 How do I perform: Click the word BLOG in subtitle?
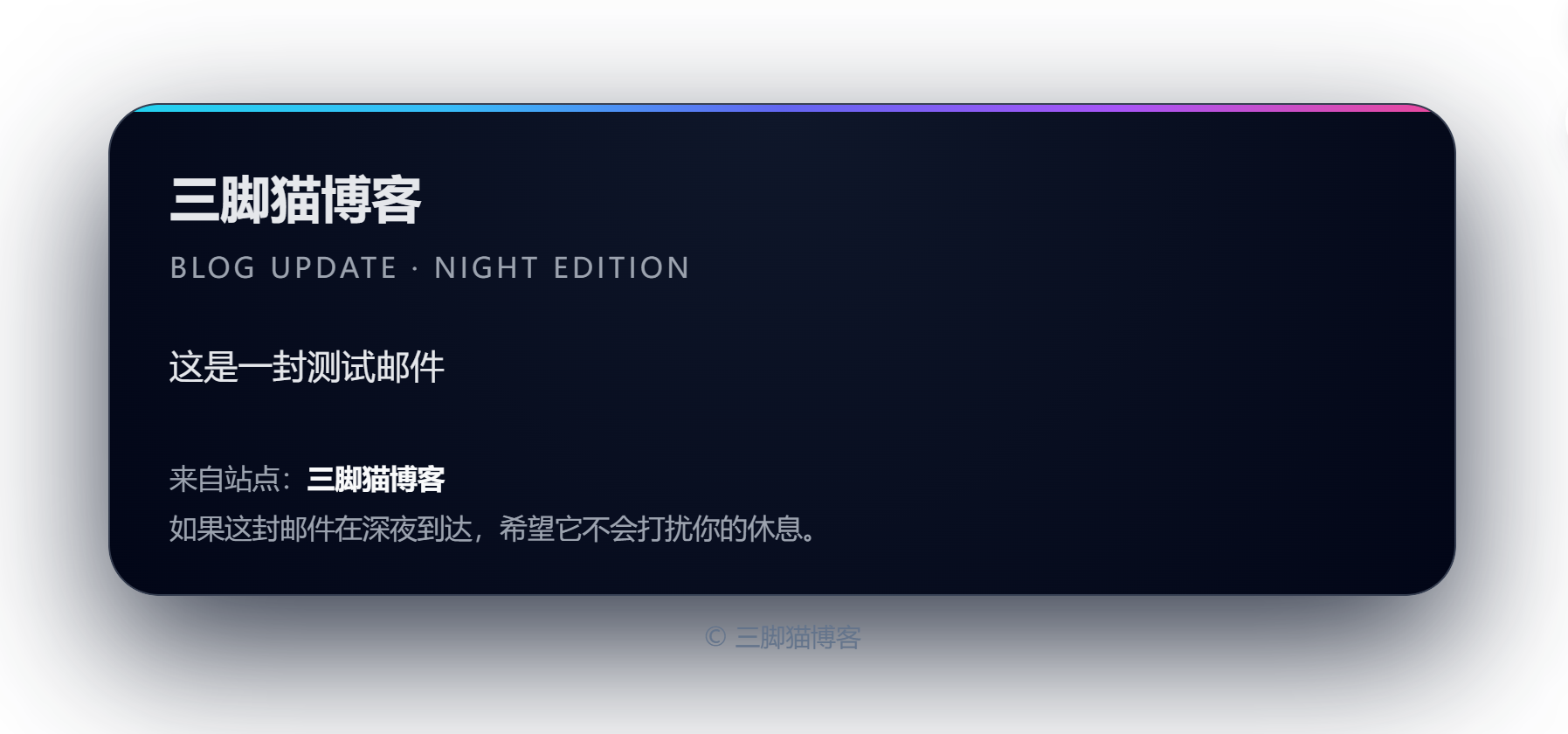click(x=213, y=267)
